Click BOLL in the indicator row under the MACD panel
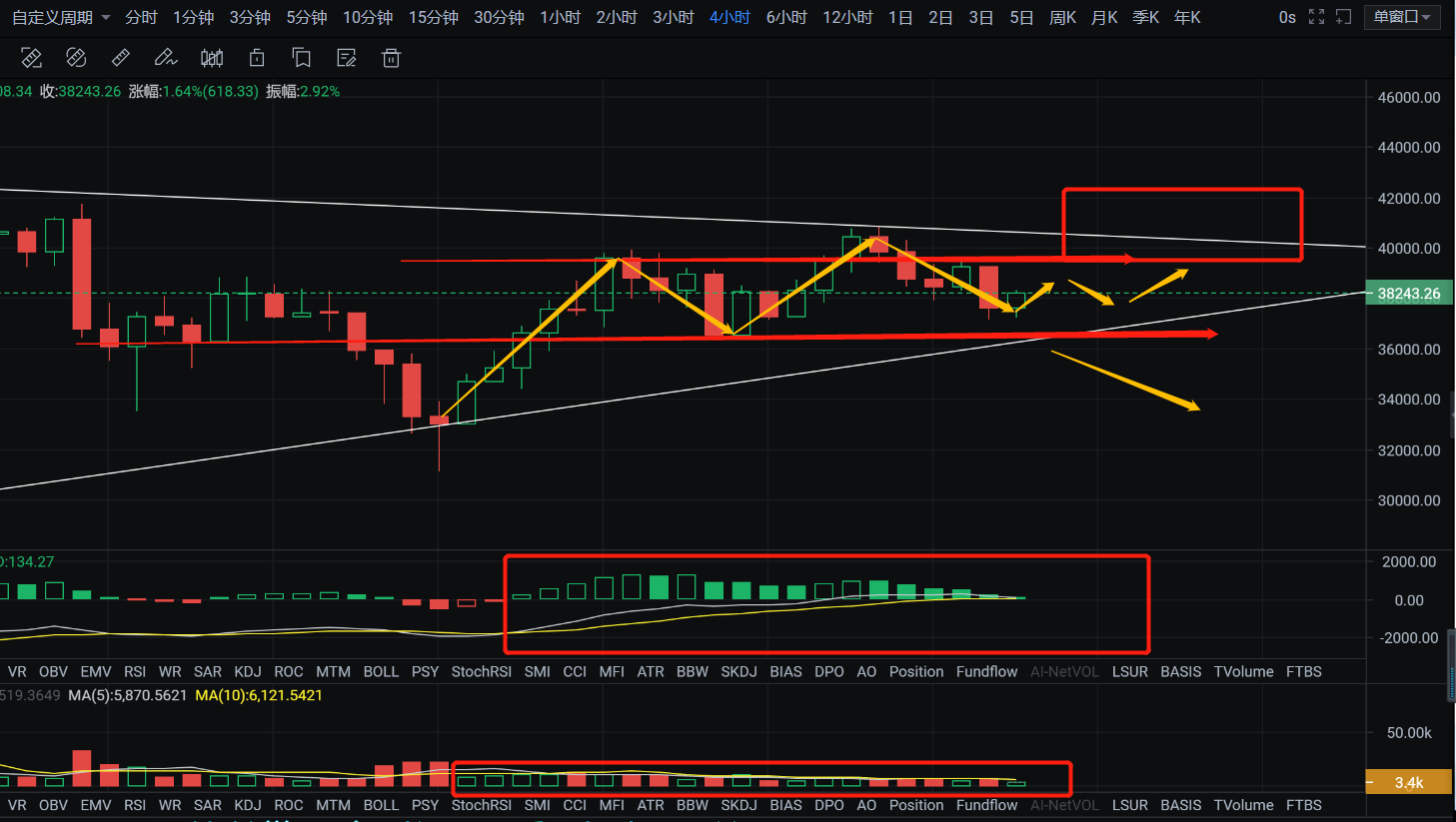This screenshot has height=822, width=1456. tap(381, 671)
